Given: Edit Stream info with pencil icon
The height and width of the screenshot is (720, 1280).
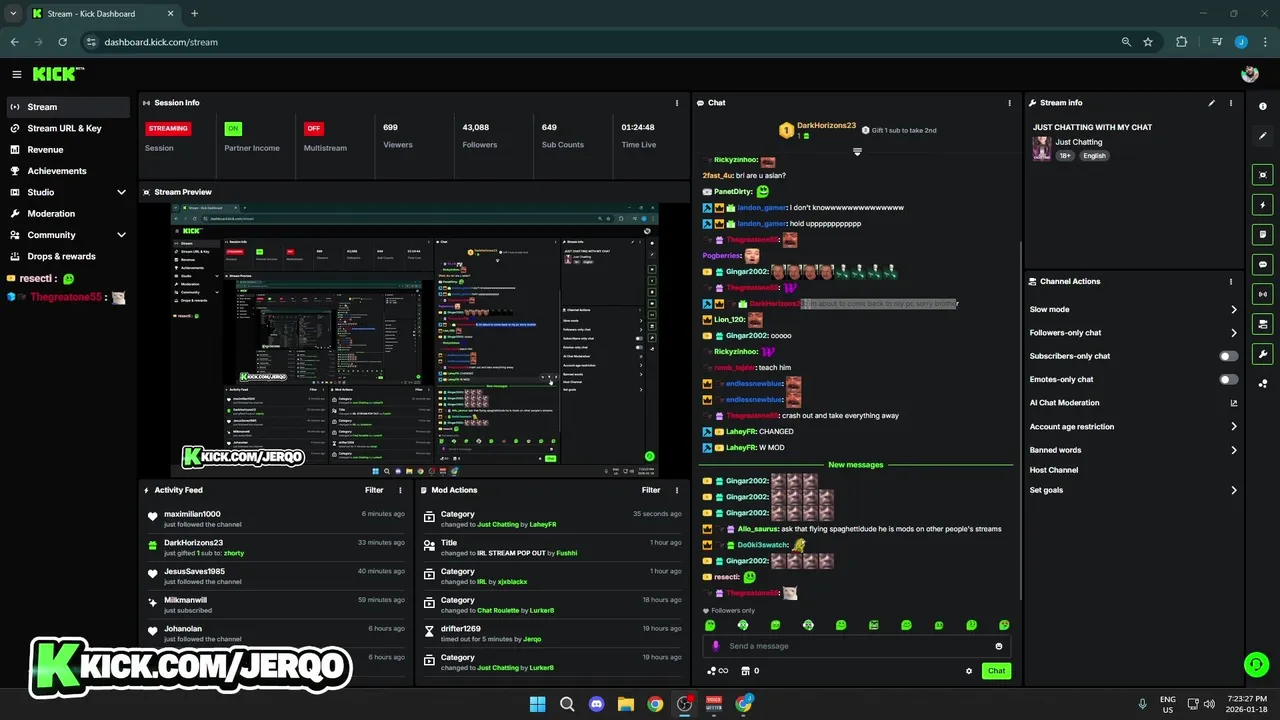Looking at the screenshot, I should click(x=1212, y=103).
